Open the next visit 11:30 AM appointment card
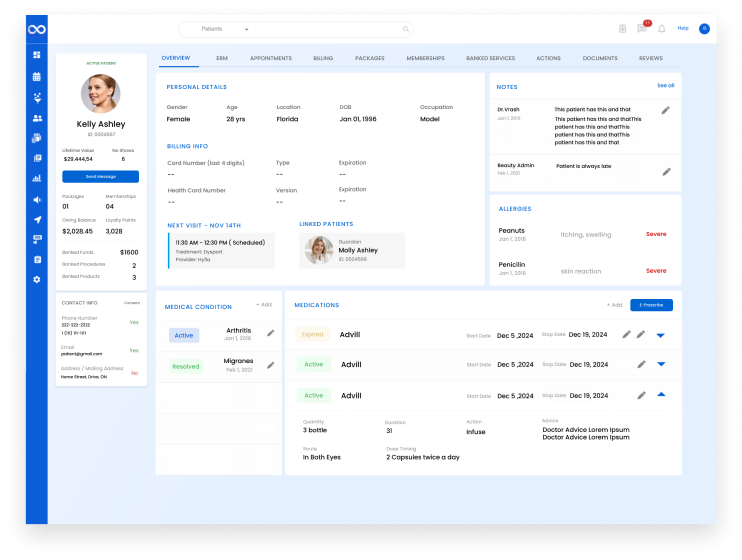Viewport: 742px width, 560px height. pos(221,250)
